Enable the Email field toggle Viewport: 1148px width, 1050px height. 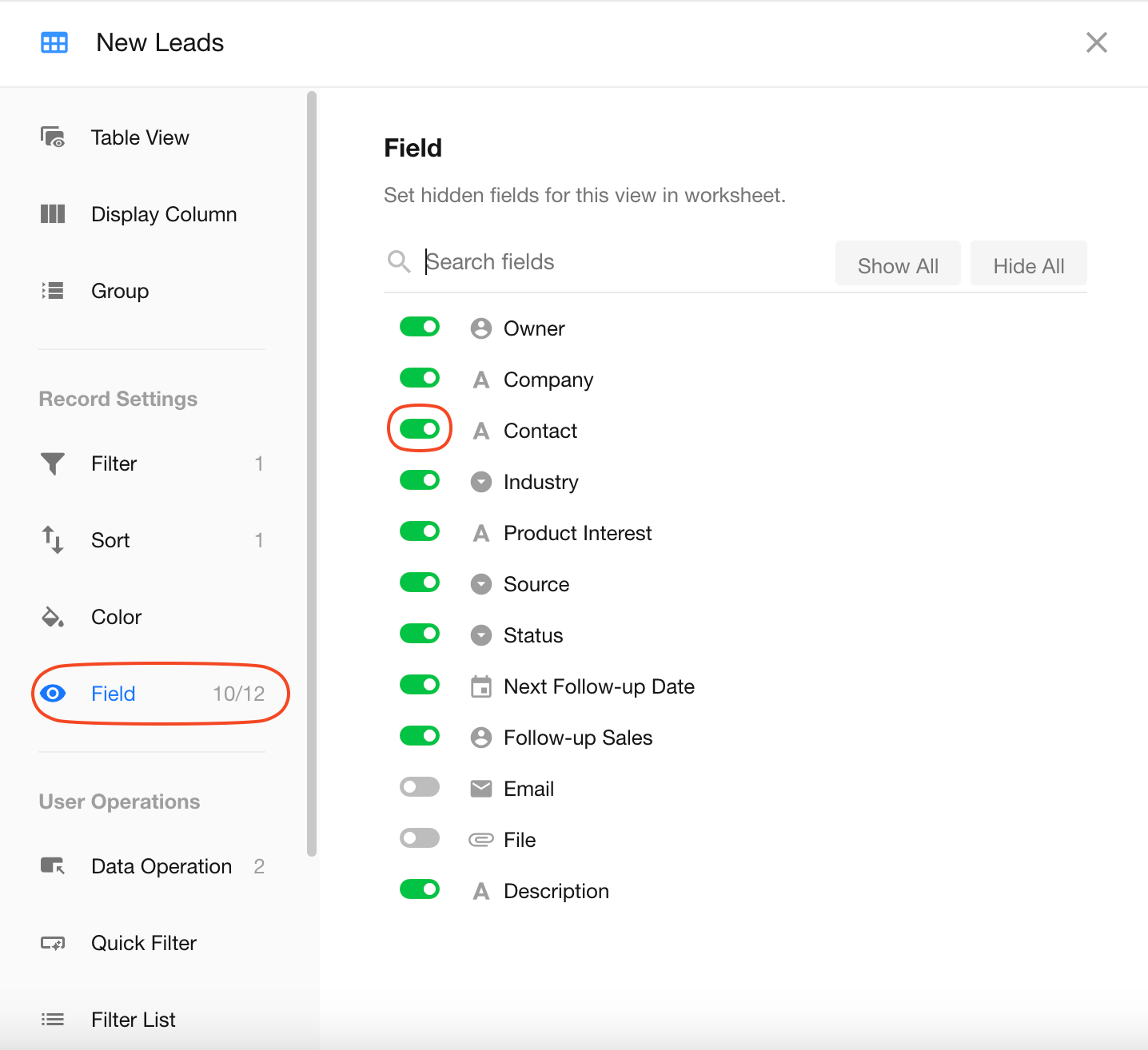click(420, 788)
